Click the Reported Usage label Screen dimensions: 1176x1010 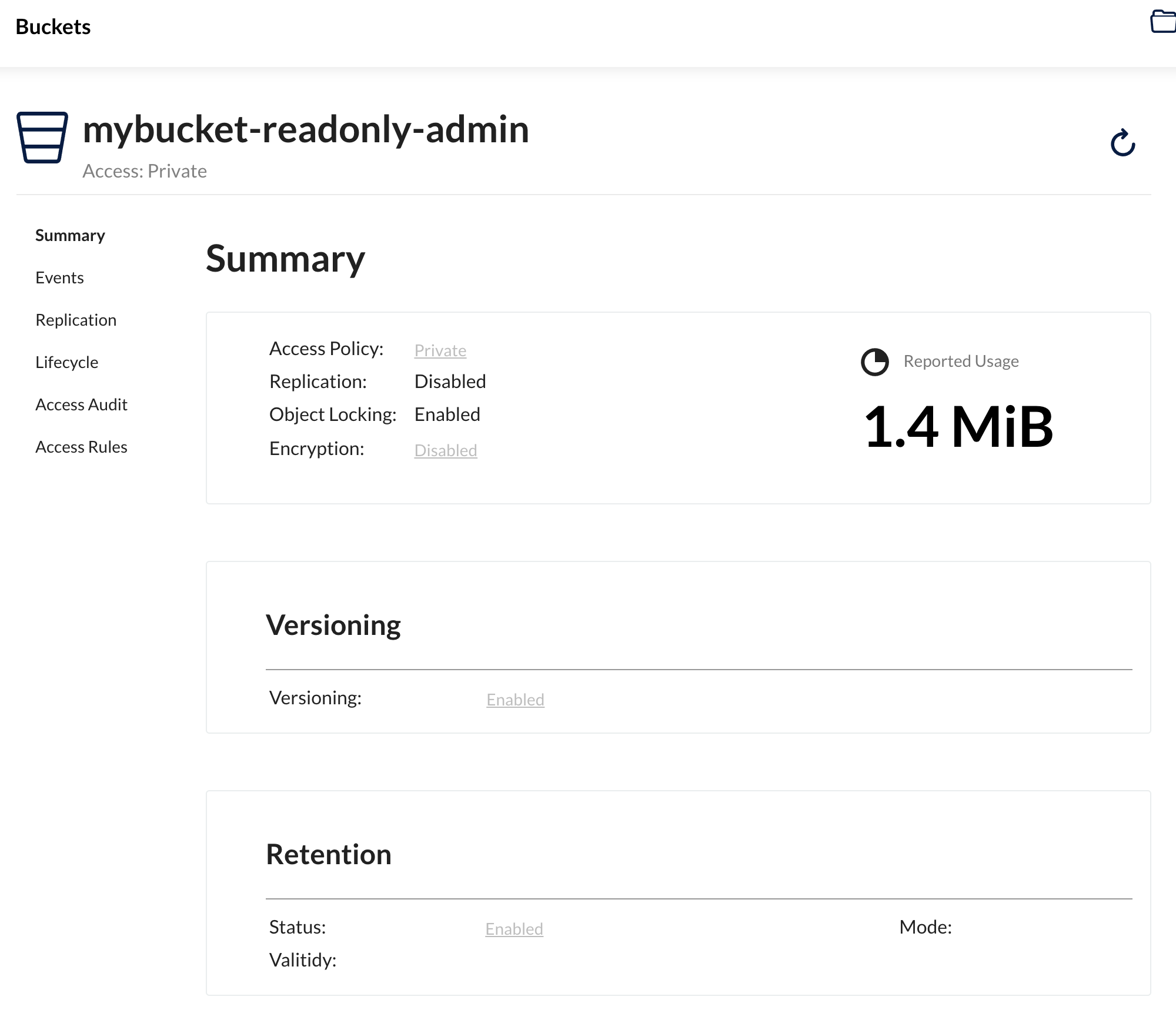pyautogui.click(x=961, y=361)
